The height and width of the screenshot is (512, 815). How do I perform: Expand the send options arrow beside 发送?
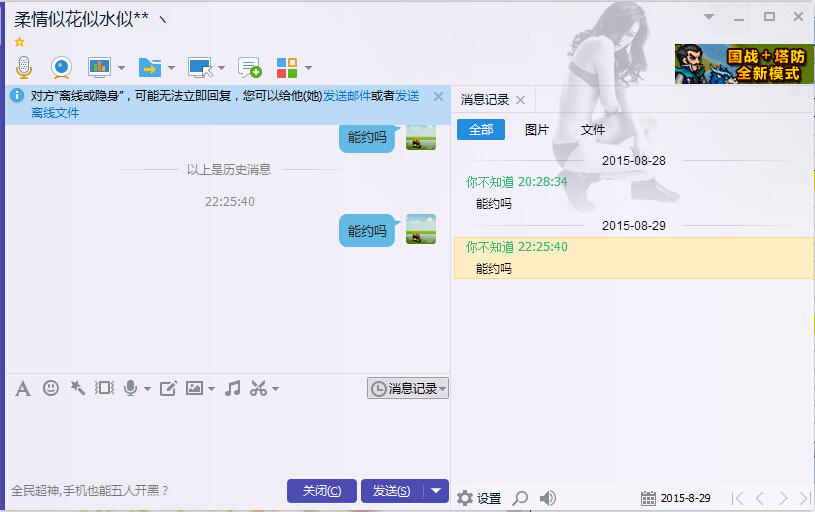[x=436, y=491]
